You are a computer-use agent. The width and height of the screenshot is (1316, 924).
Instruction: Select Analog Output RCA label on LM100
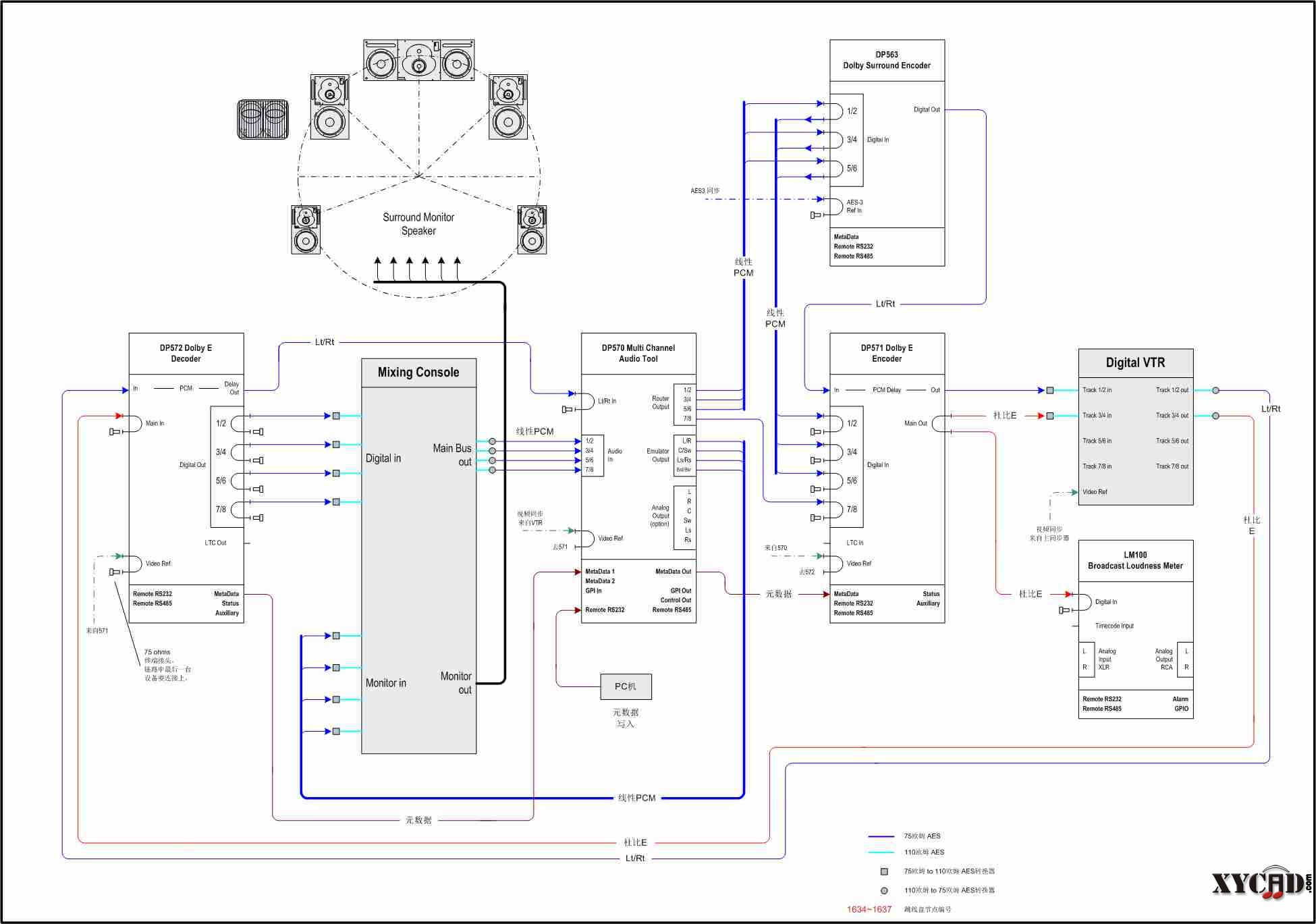1163,659
